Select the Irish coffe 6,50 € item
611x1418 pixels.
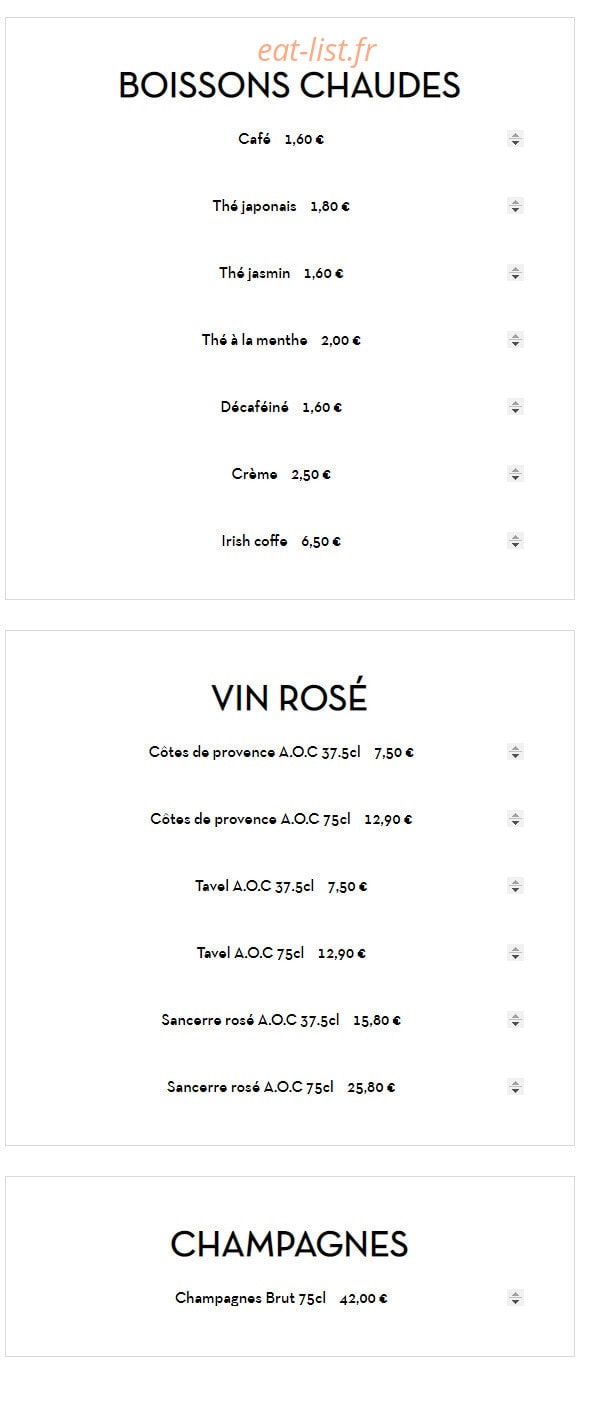coord(281,541)
